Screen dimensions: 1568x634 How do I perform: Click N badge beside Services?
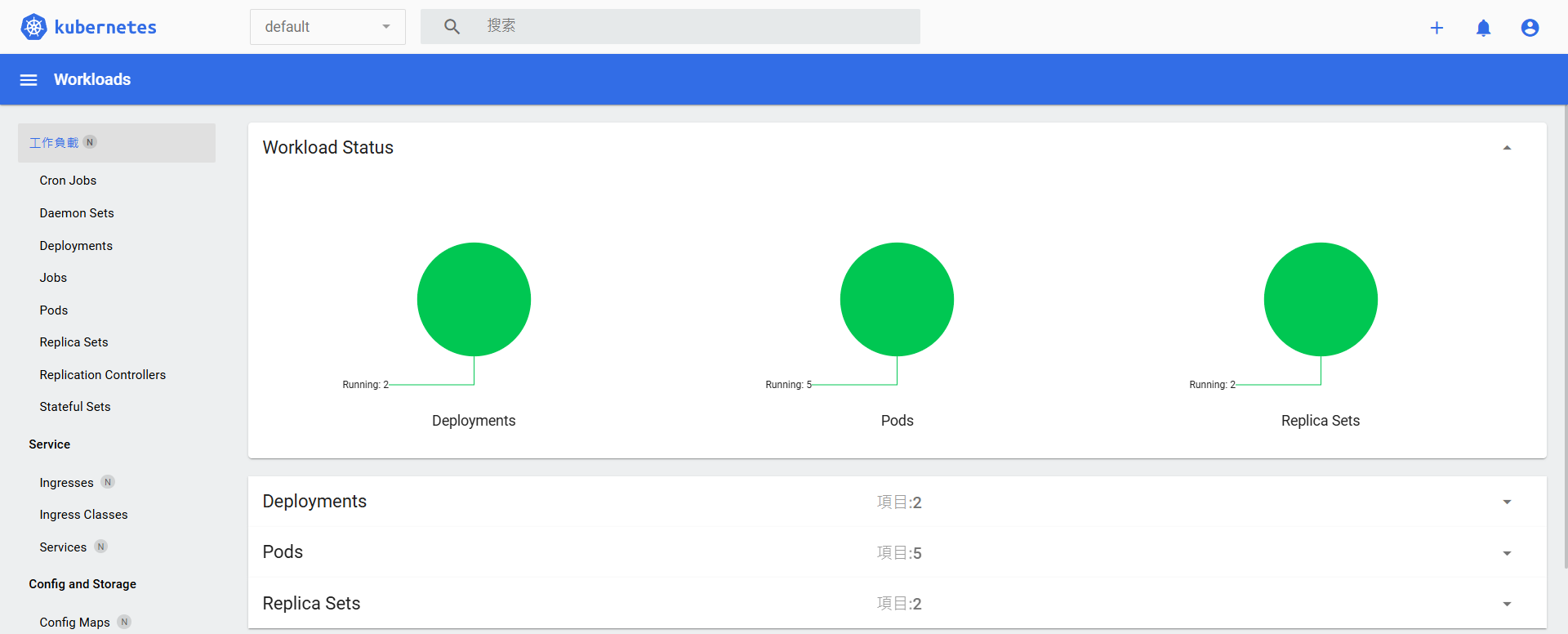click(100, 547)
